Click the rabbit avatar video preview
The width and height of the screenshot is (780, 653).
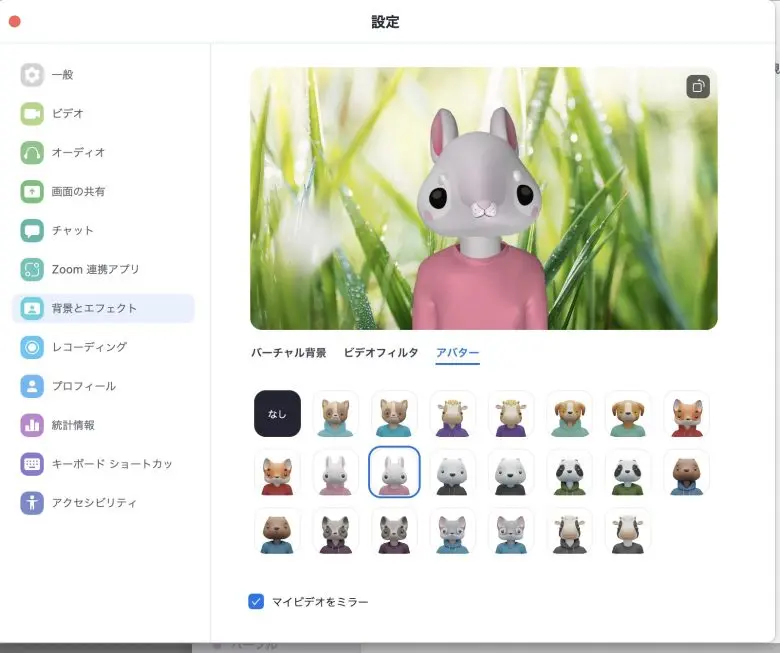(484, 198)
